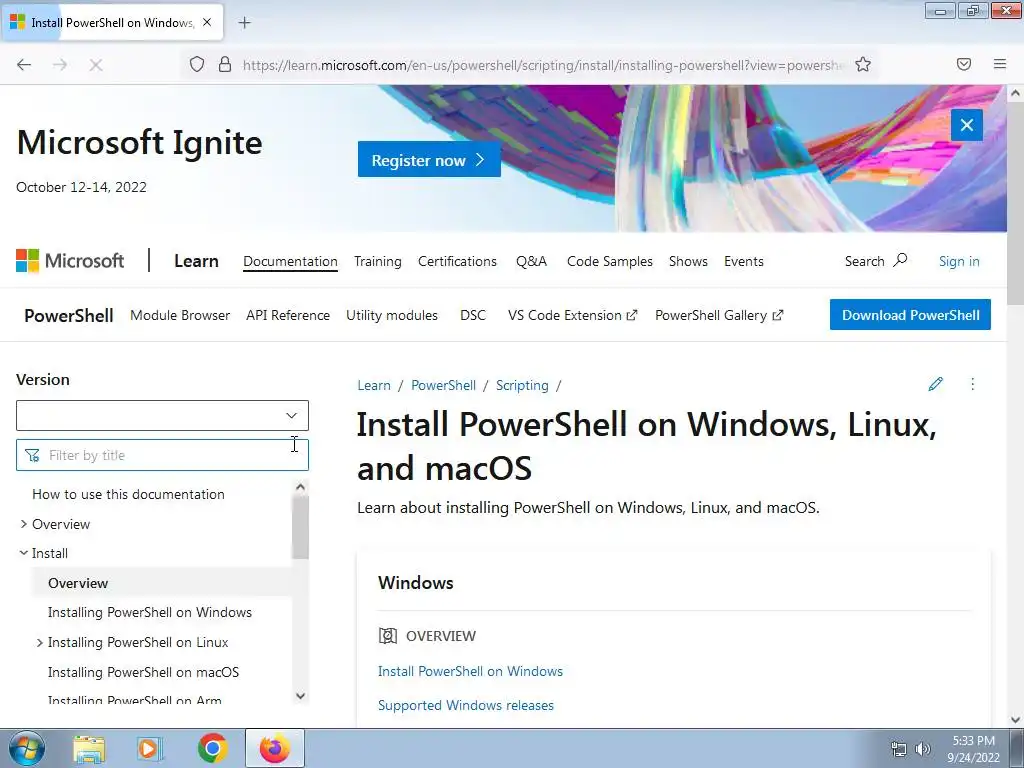Select Installing PowerShell on Windows item
Image resolution: width=1024 pixels, height=768 pixels.
[150, 613]
